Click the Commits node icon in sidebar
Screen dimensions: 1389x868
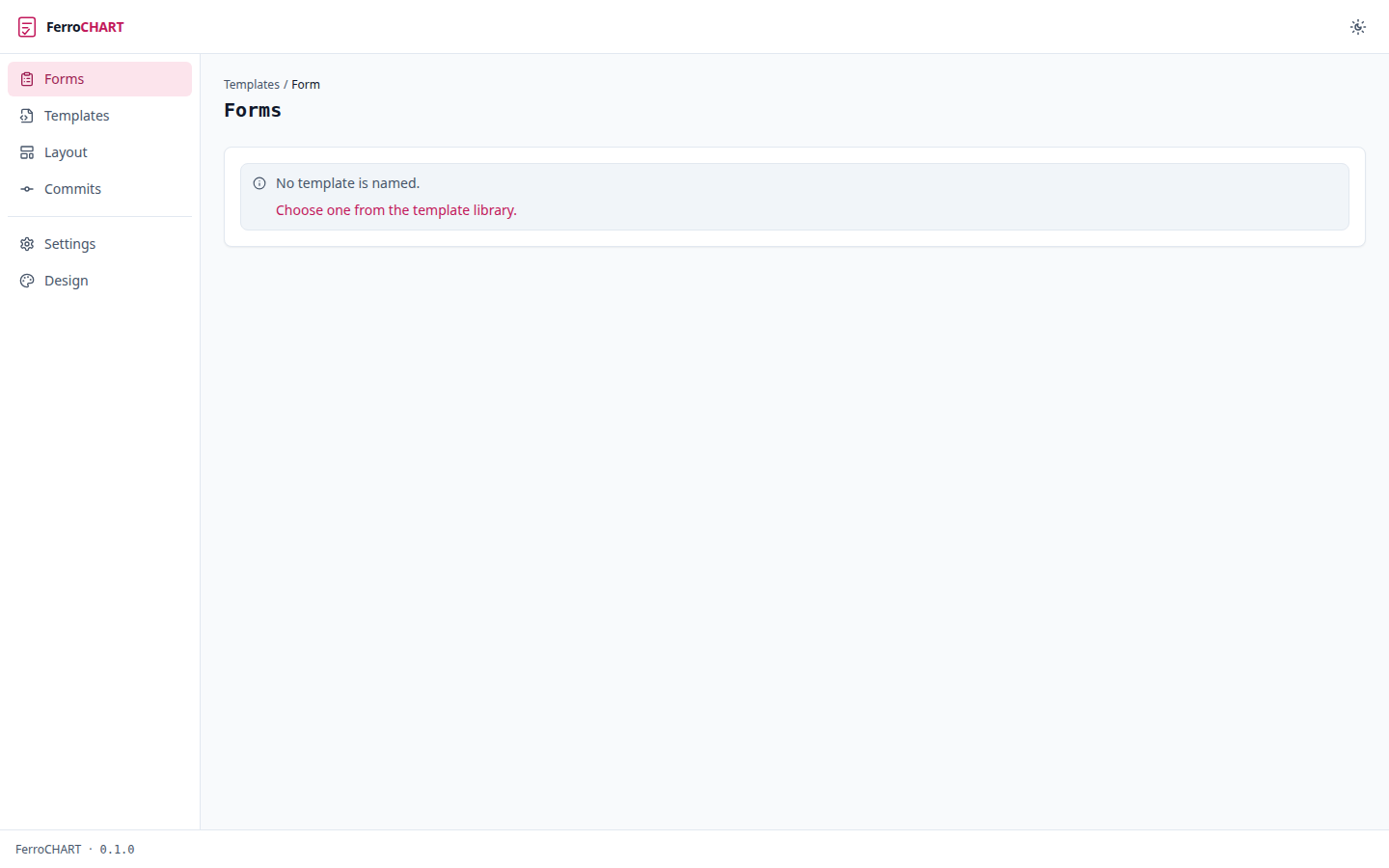pyautogui.click(x=27, y=189)
